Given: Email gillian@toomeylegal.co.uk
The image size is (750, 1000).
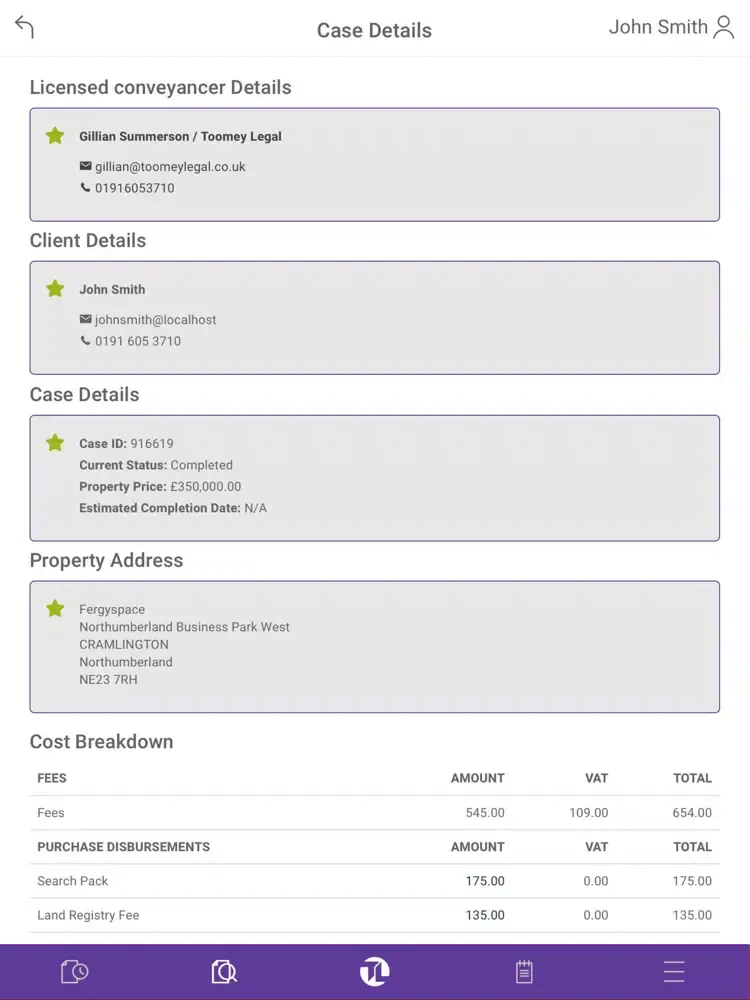Looking at the screenshot, I should 170,167.
